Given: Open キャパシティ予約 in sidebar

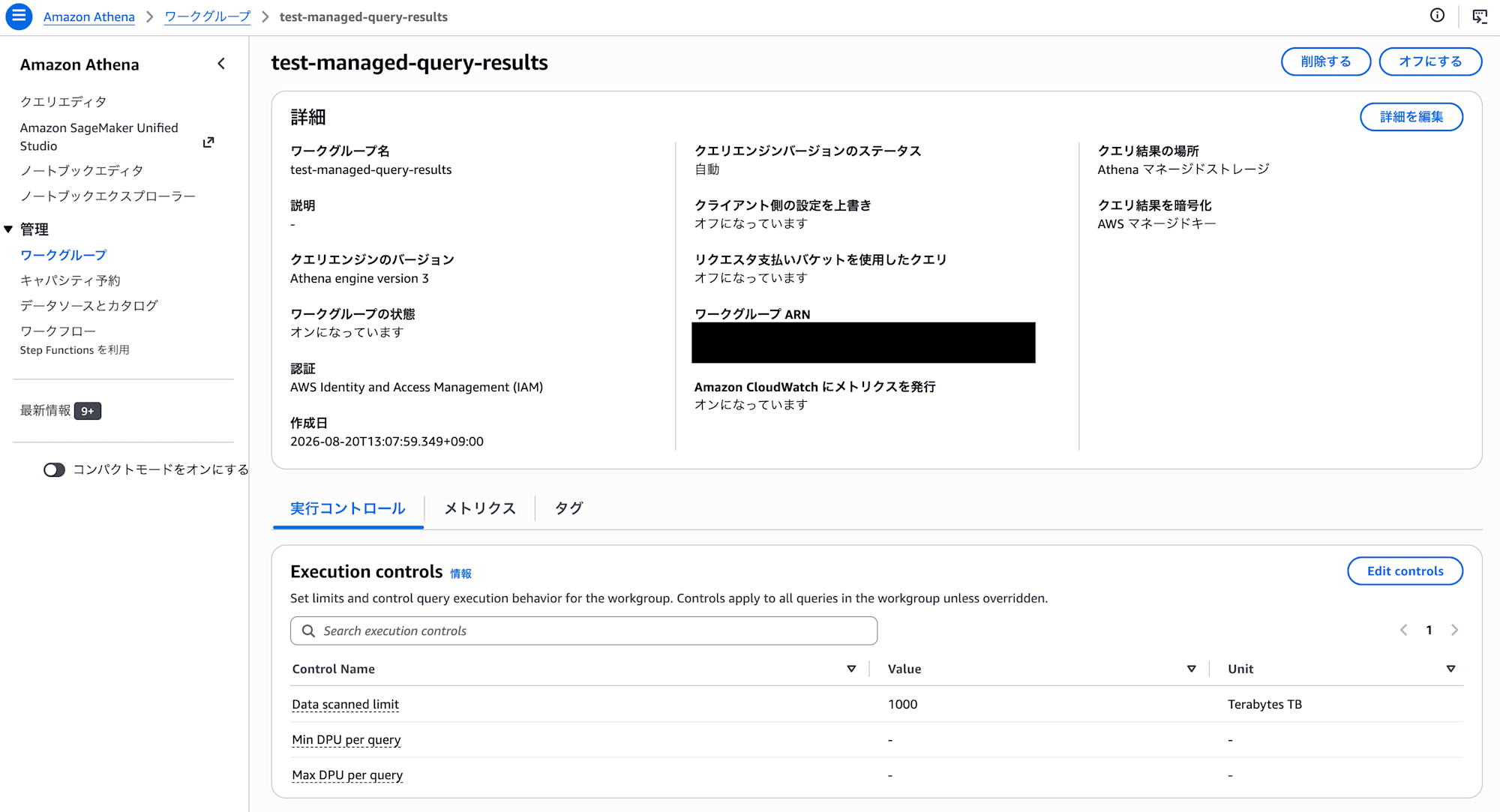Looking at the screenshot, I should pos(70,281).
